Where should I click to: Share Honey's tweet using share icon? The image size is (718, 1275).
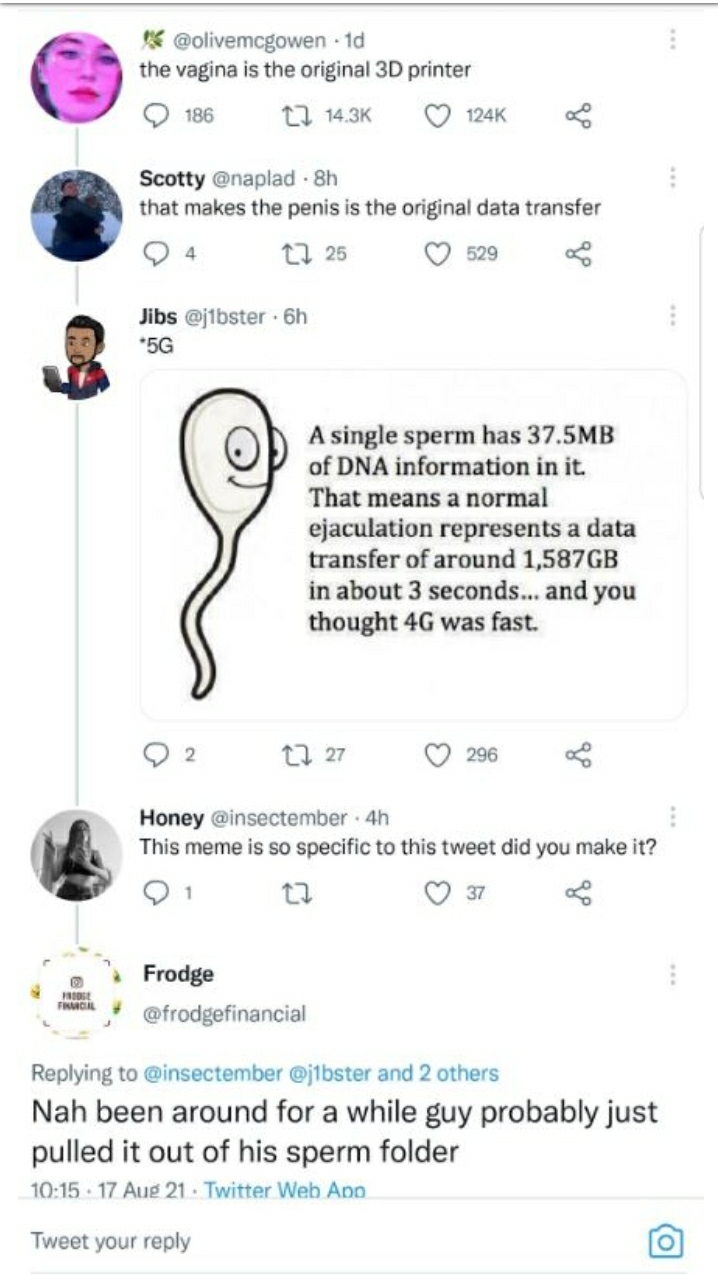coord(578,892)
